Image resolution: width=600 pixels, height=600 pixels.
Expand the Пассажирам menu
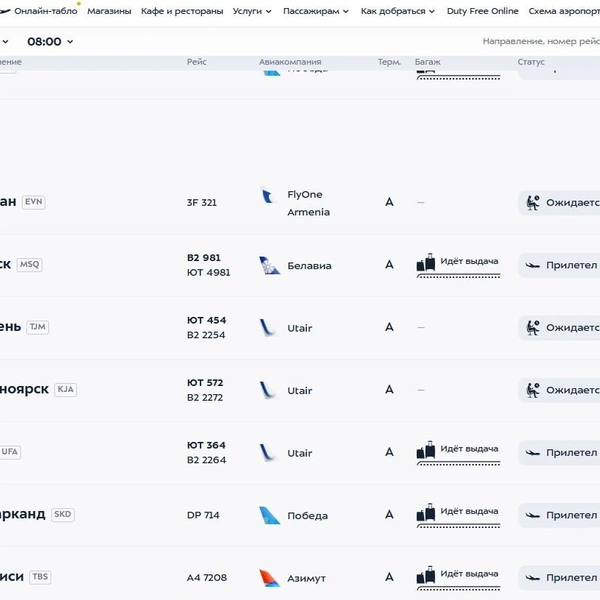pyautogui.click(x=316, y=11)
